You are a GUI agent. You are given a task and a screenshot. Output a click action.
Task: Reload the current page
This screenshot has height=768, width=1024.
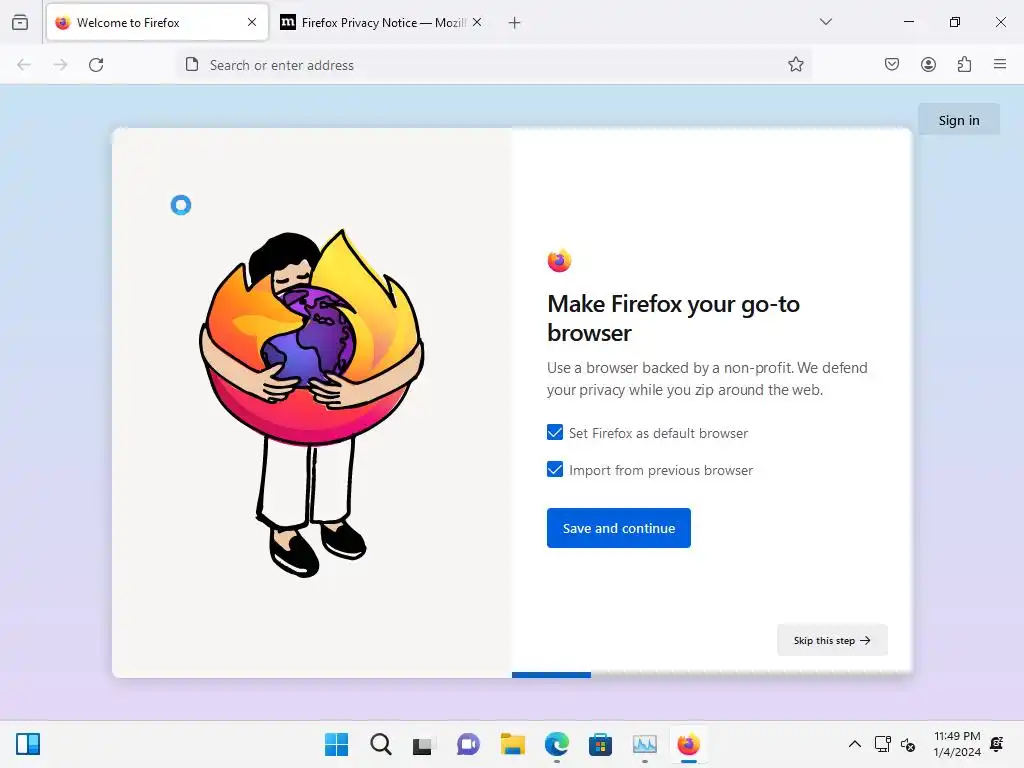(96, 65)
